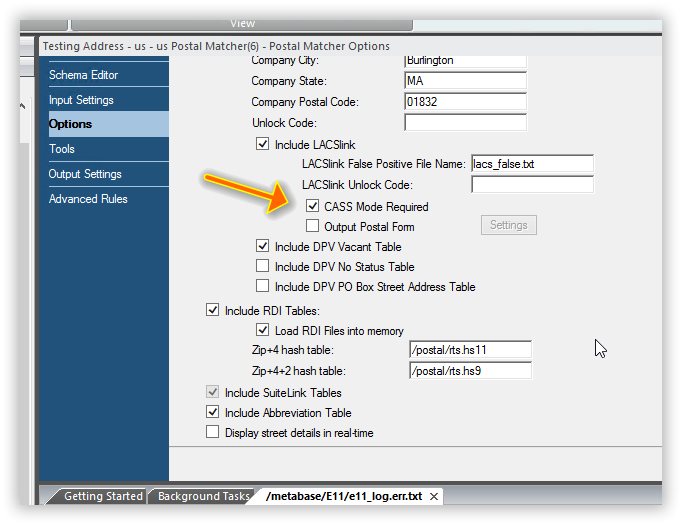682x525 pixels.
Task: Click the Company State field
Action: (x=465, y=80)
